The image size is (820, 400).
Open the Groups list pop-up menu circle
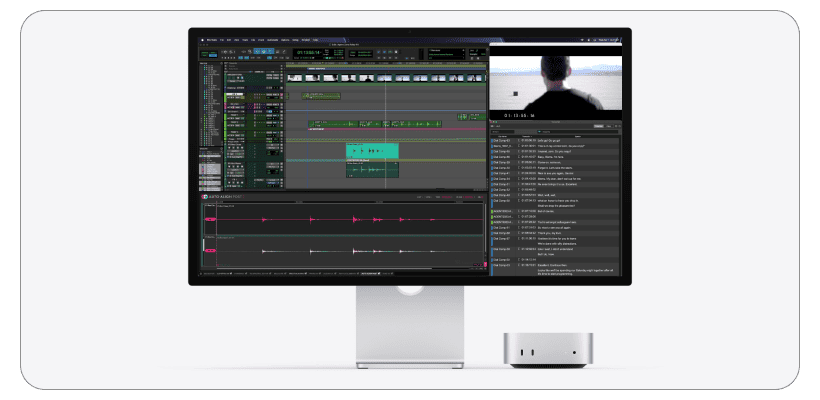pyautogui.click(x=221, y=149)
